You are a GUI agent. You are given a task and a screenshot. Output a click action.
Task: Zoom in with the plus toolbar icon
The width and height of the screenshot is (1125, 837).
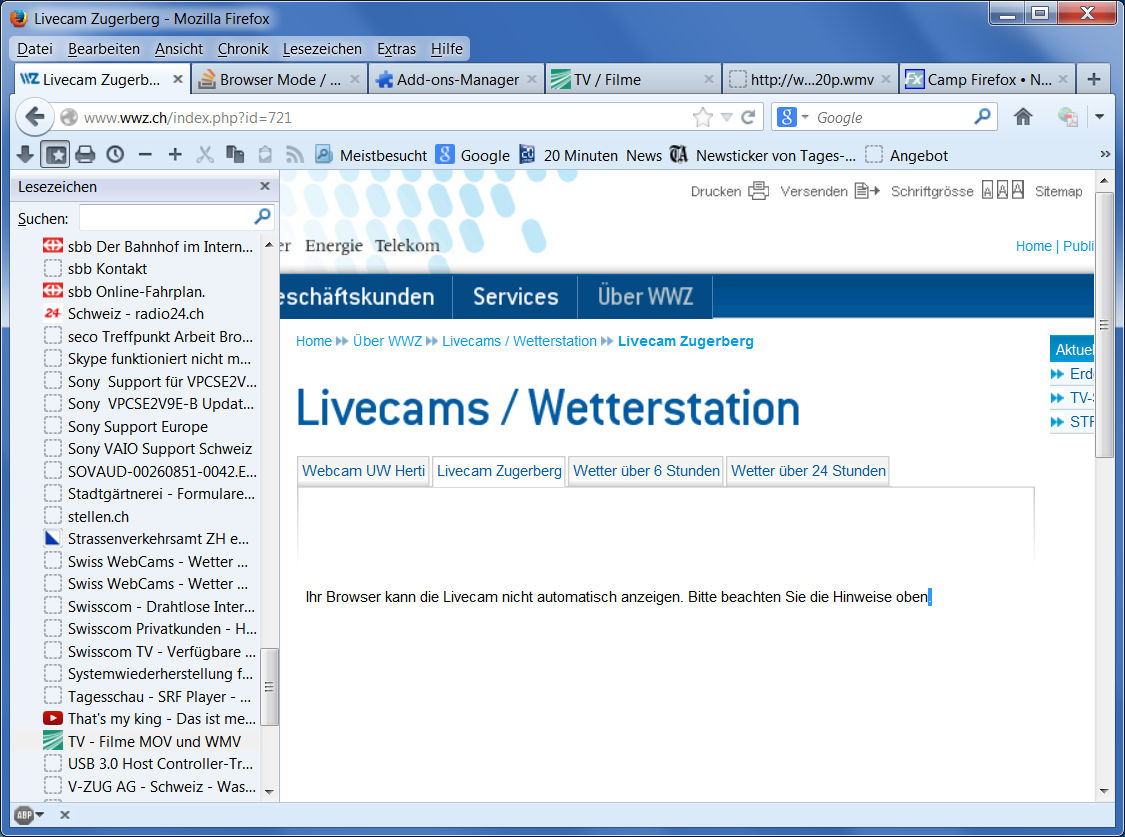[x=175, y=154]
